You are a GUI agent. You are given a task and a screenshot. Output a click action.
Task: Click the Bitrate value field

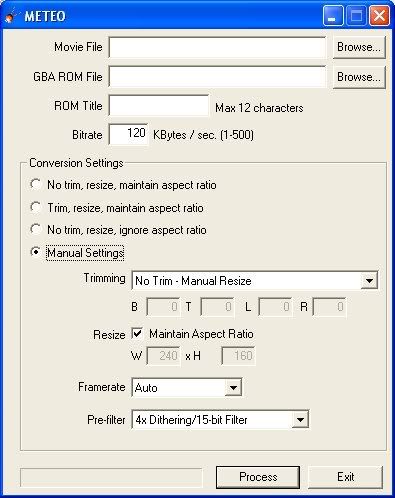click(x=128, y=134)
